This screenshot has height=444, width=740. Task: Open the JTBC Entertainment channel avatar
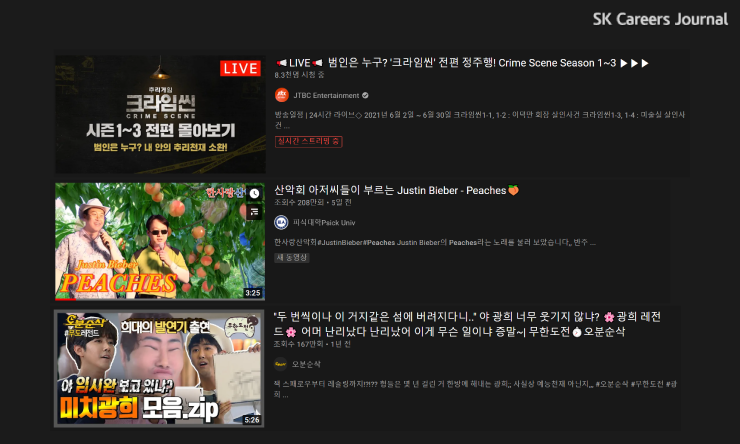(x=282, y=95)
